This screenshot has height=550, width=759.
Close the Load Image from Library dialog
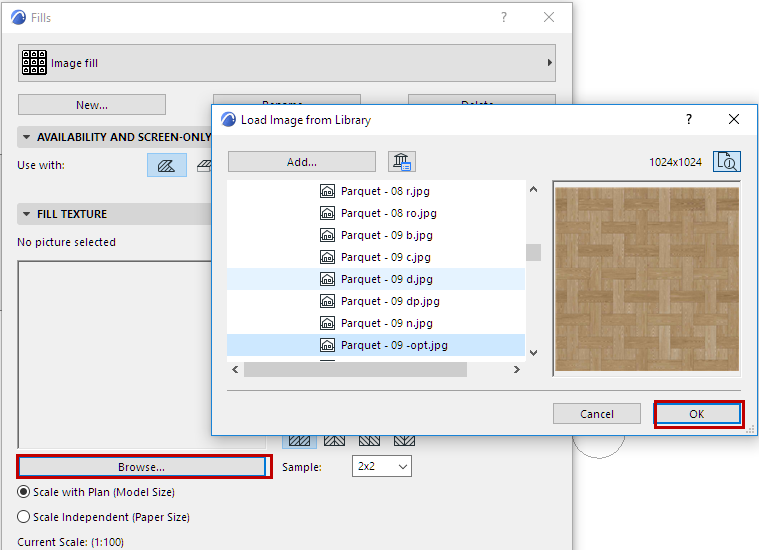click(x=734, y=119)
